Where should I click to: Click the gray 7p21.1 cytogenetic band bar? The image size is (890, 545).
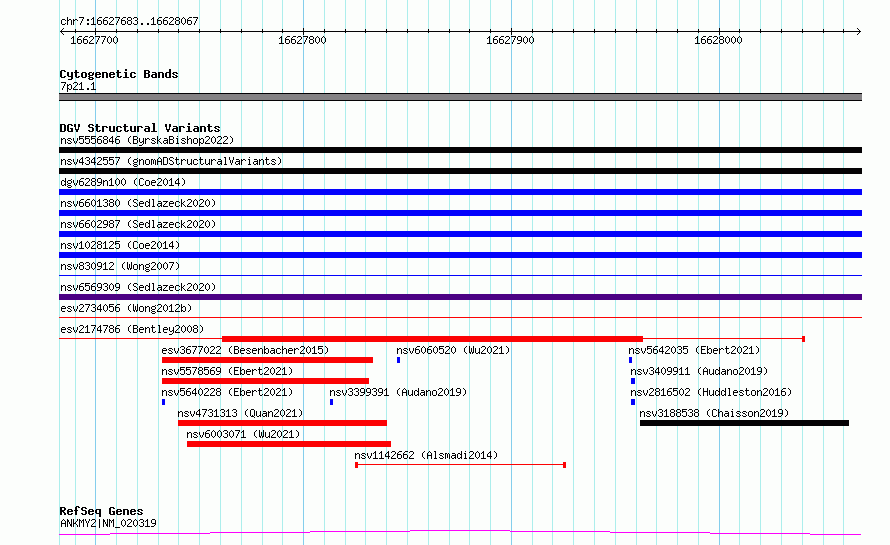[460, 97]
